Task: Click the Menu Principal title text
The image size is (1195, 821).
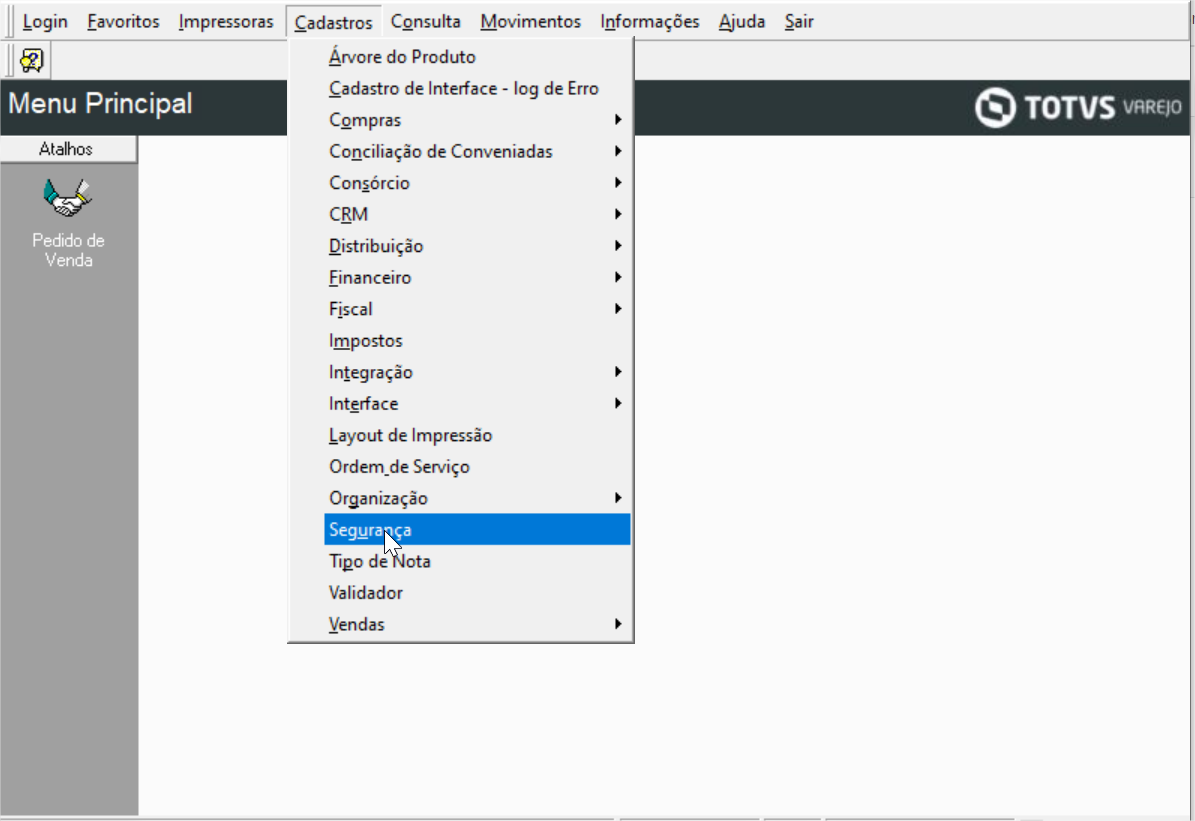Action: pos(100,103)
